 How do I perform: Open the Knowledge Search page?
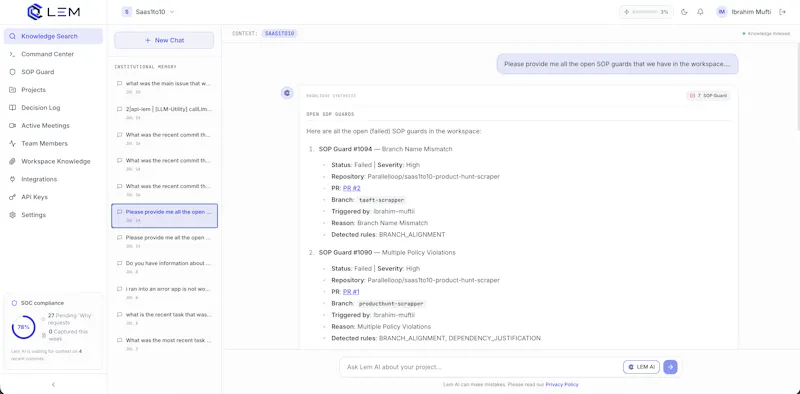(x=53, y=36)
